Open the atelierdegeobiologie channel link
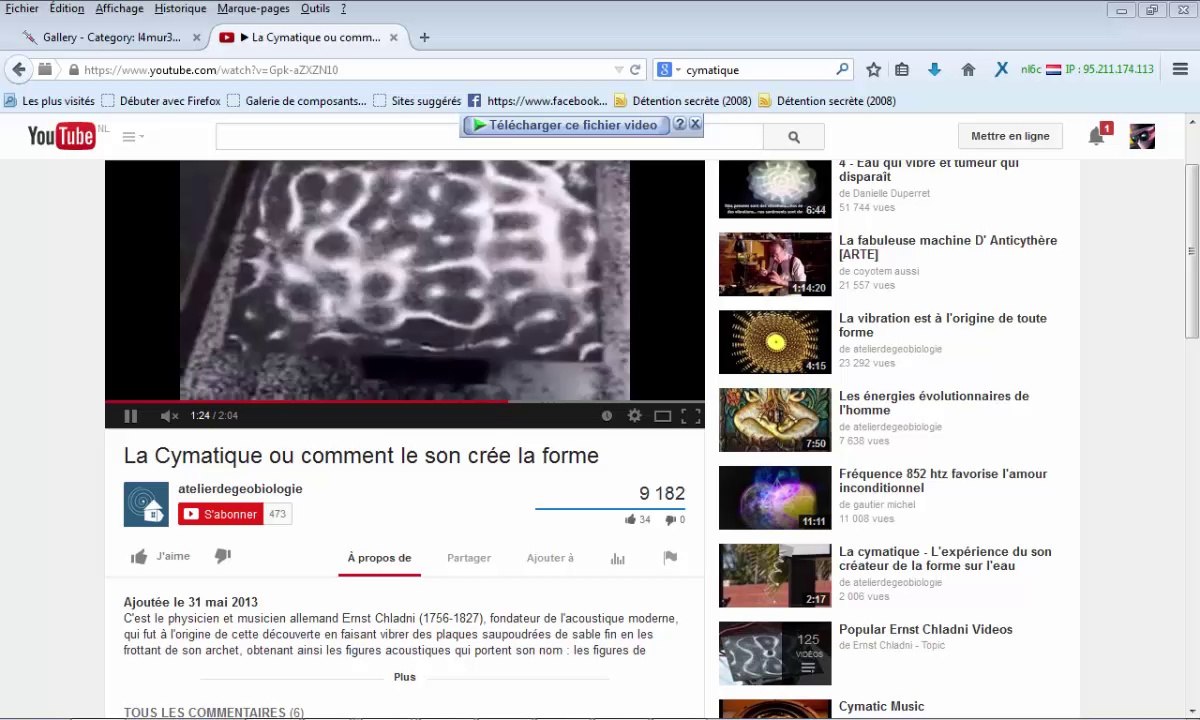Viewport: 1200px width, 720px height. pos(240,489)
